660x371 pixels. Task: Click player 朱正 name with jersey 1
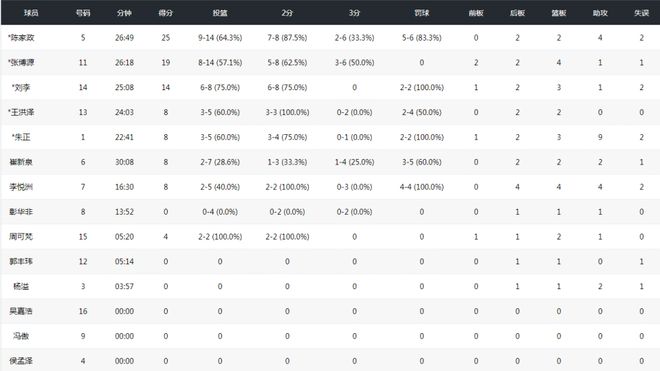coord(21,137)
